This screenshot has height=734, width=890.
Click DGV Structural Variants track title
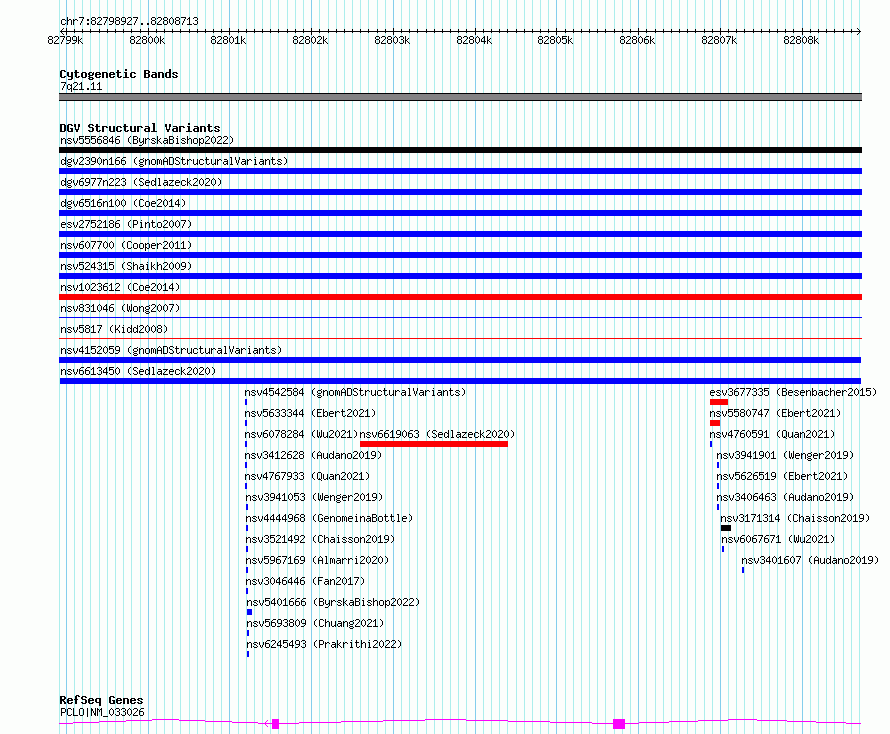pyautogui.click(x=140, y=128)
